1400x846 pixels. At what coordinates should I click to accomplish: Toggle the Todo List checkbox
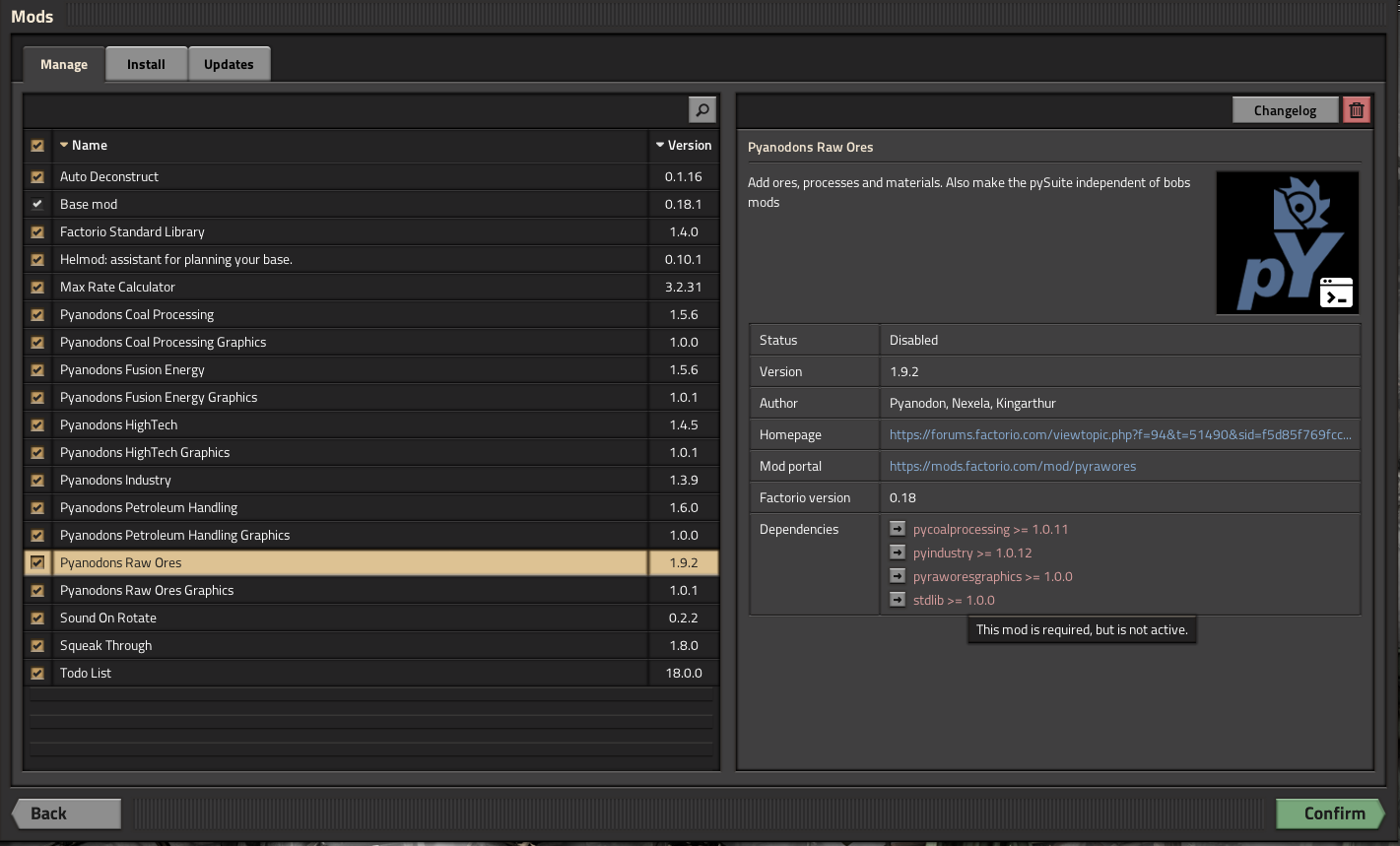[x=37, y=674]
